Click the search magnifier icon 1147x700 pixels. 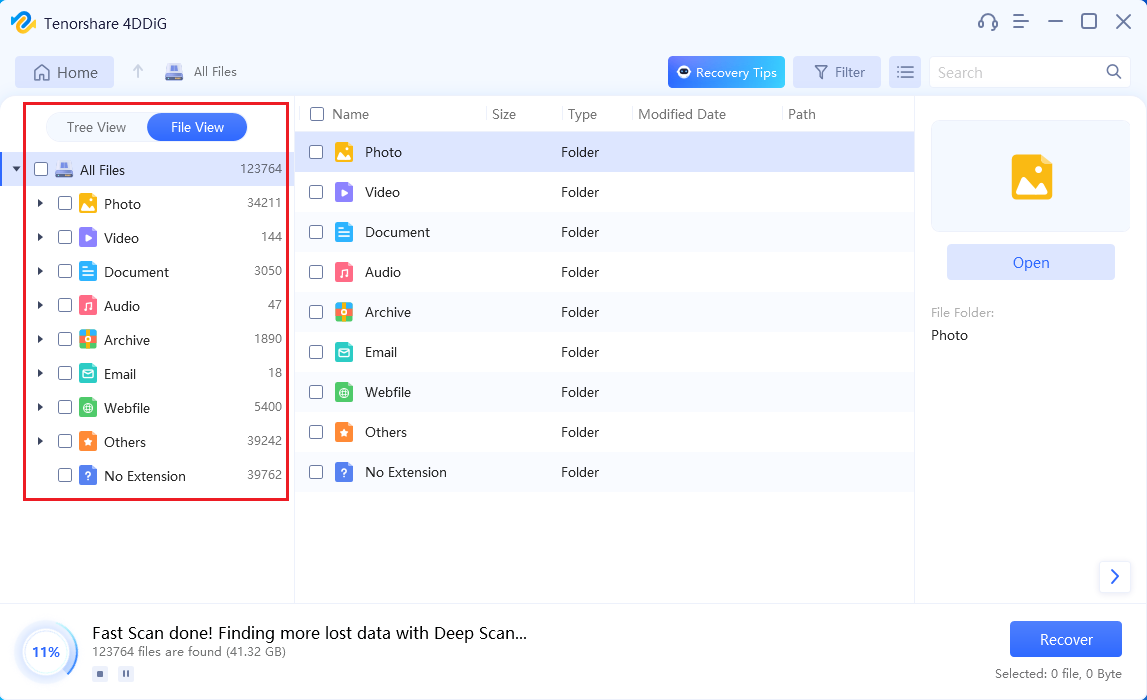pos(1114,72)
